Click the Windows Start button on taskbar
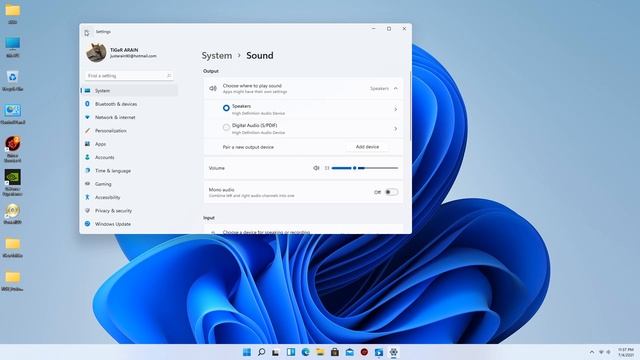 [247, 352]
